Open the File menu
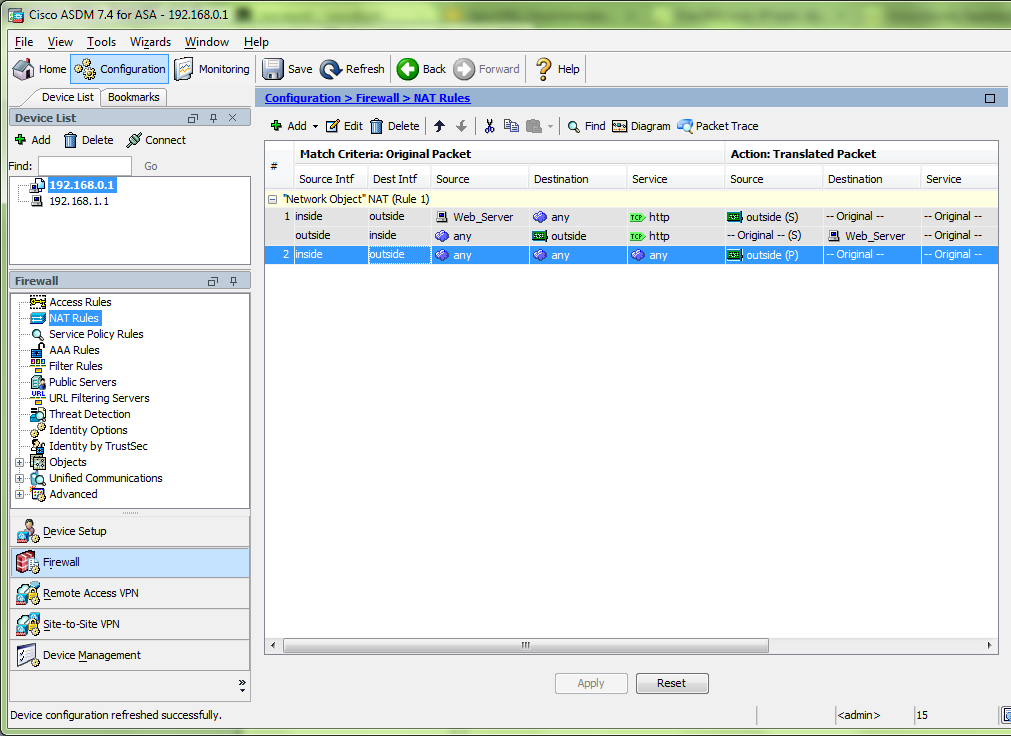The image size is (1011, 736). (x=24, y=42)
